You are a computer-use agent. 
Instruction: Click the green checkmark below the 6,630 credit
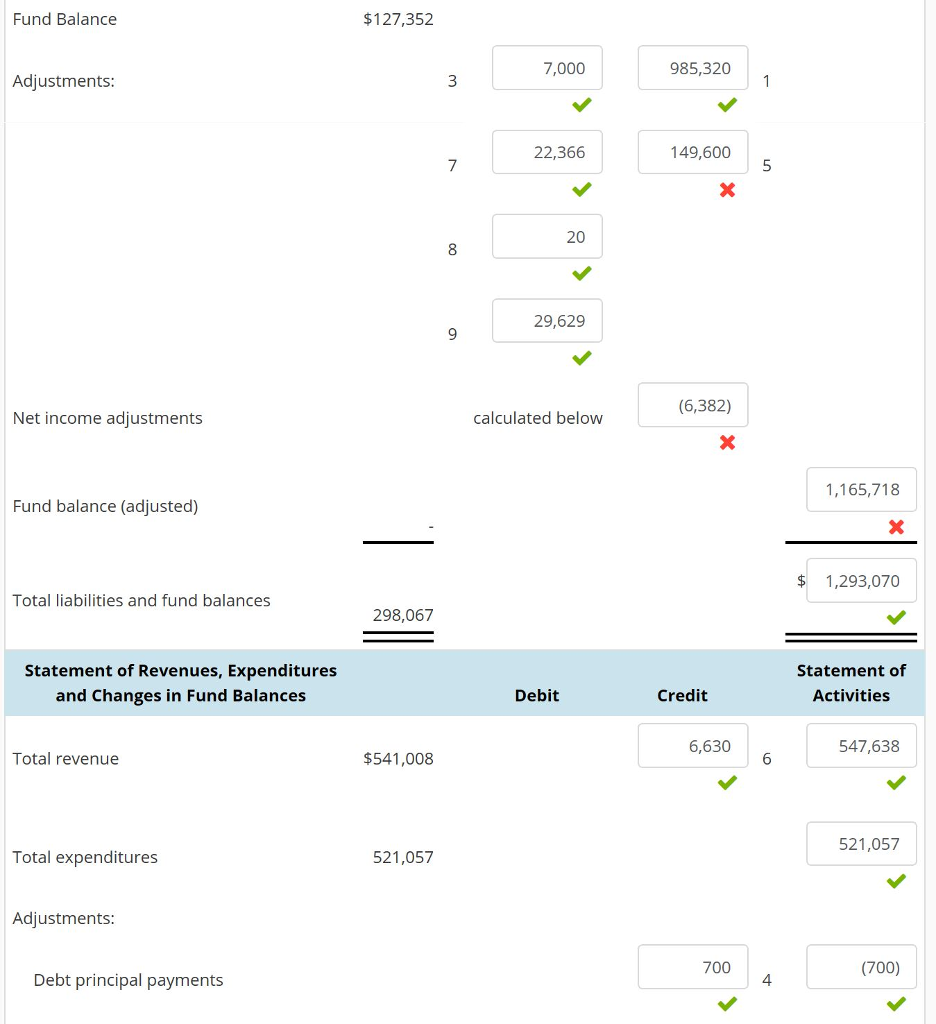point(727,782)
